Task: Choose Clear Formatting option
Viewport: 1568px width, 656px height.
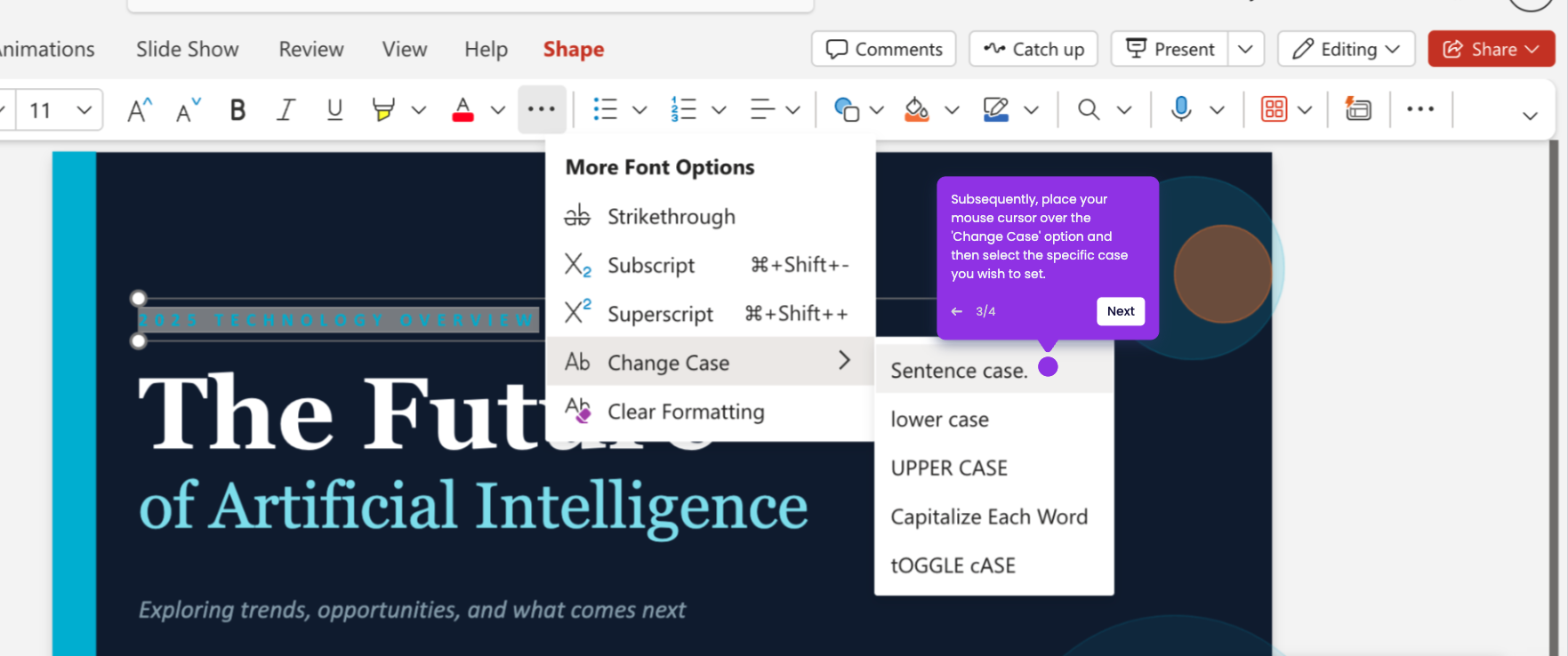Action: coord(710,411)
